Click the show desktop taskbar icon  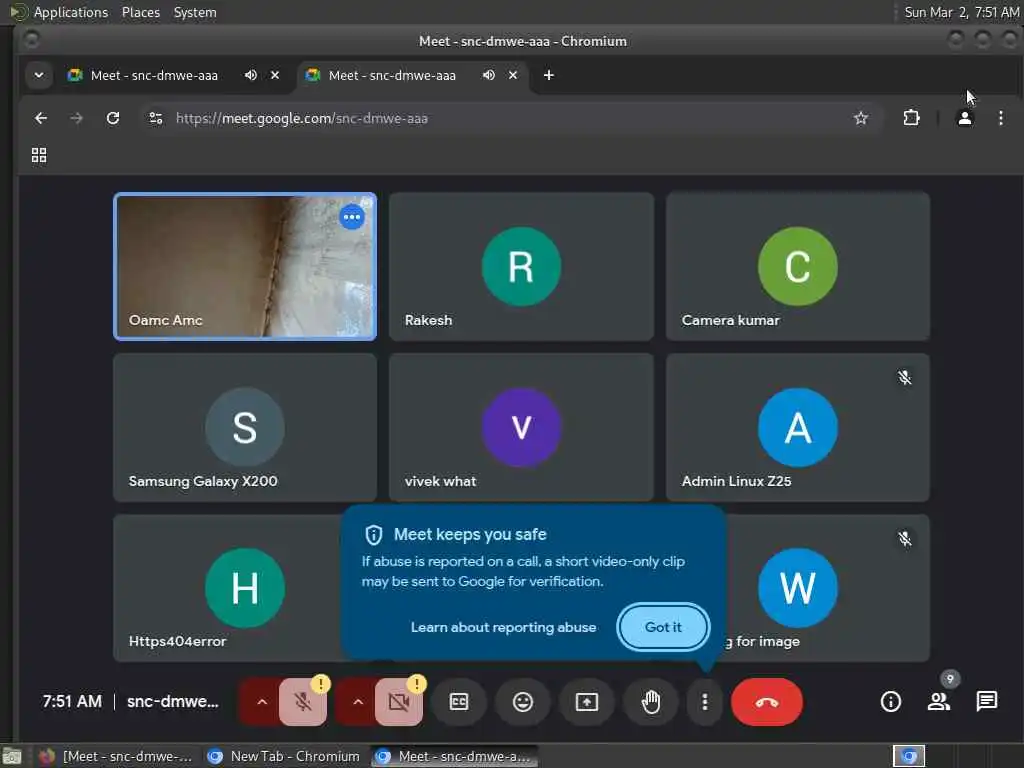click(x=12, y=756)
